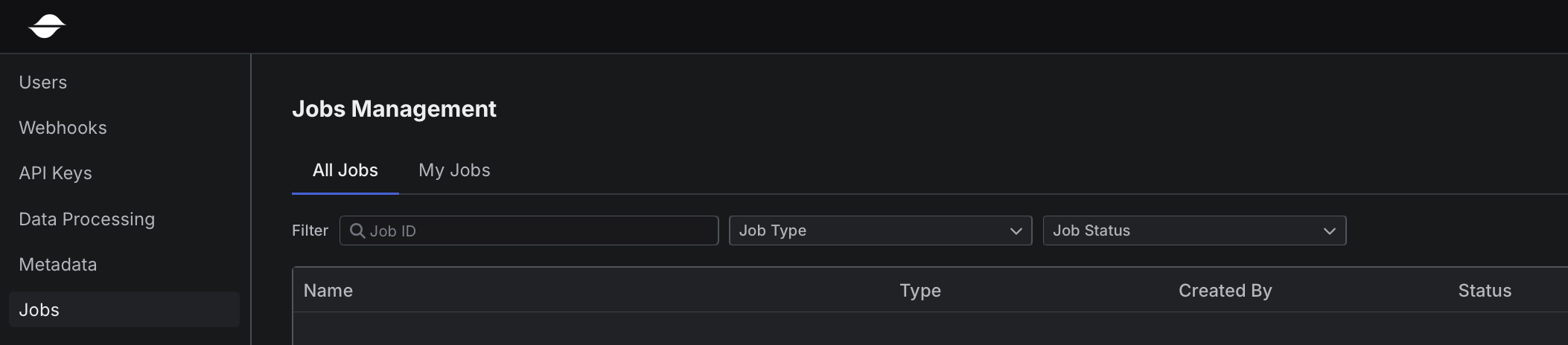Screen dimensions: 1568x345
Task: Open the Webhooks section
Action: click(x=63, y=128)
